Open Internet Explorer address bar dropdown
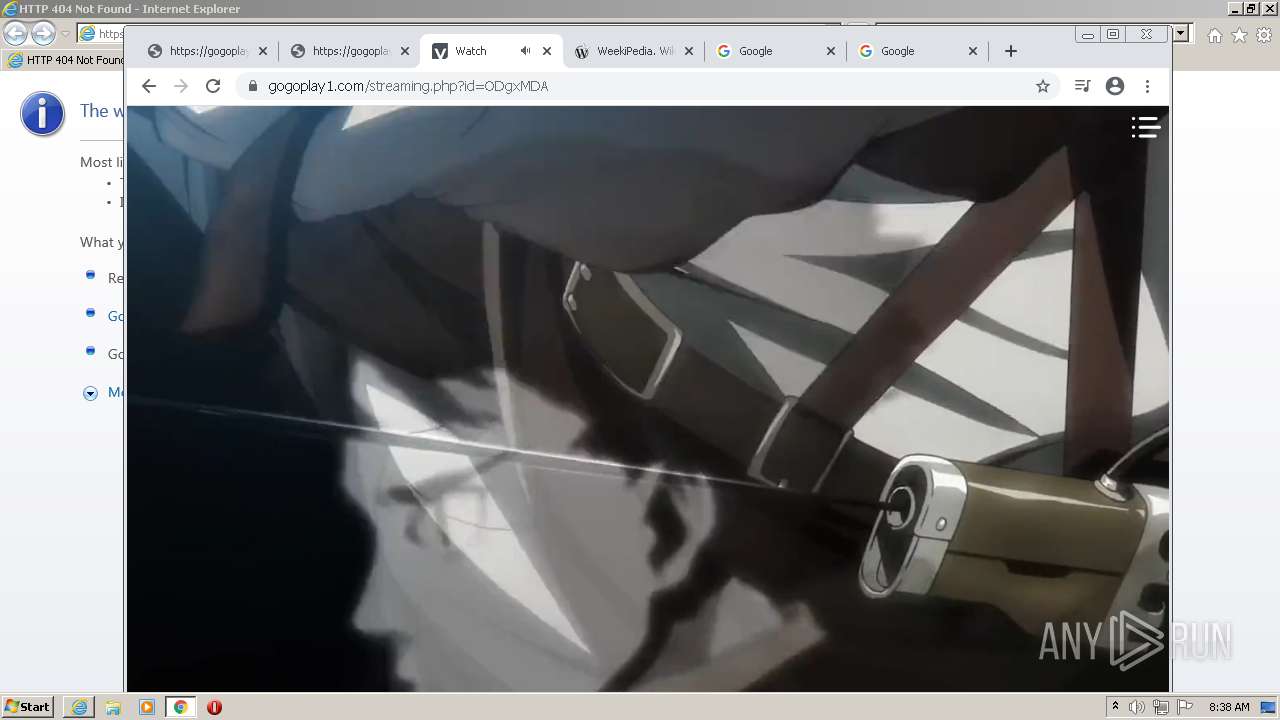Image resolution: width=1280 pixels, height=720 pixels. 1181,34
